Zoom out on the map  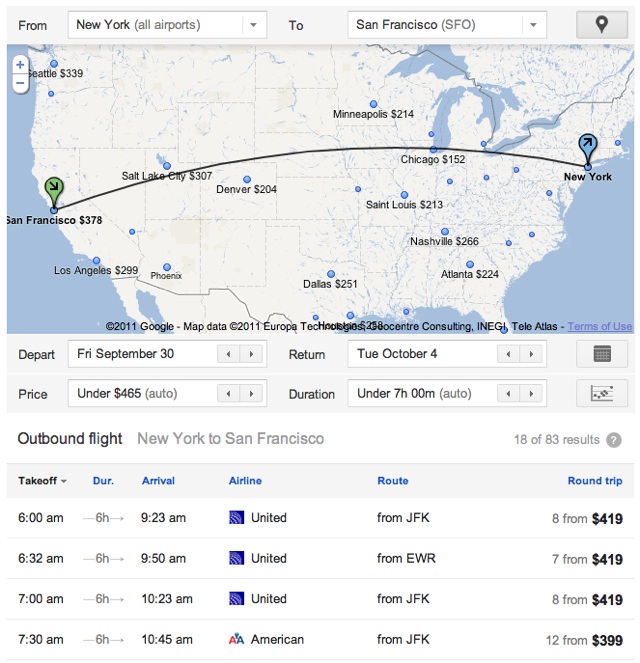[x=20, y=81]
